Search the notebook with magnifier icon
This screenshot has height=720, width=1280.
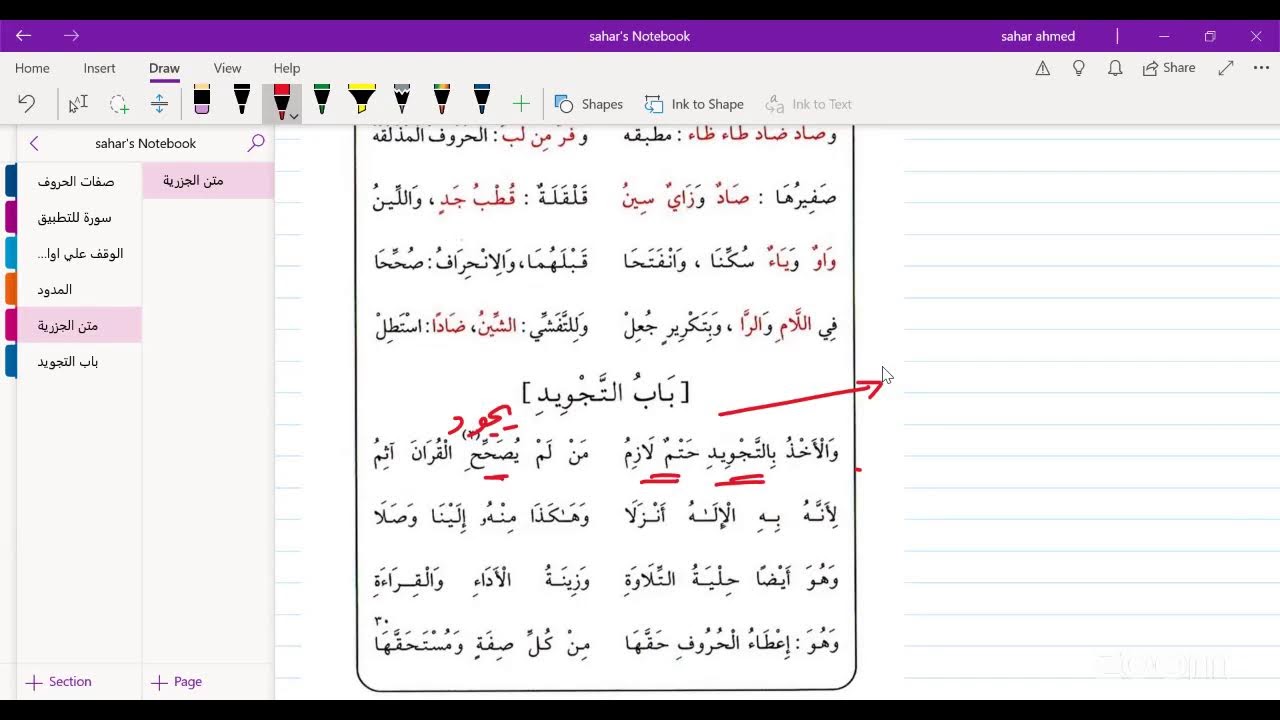click(256, 143)
